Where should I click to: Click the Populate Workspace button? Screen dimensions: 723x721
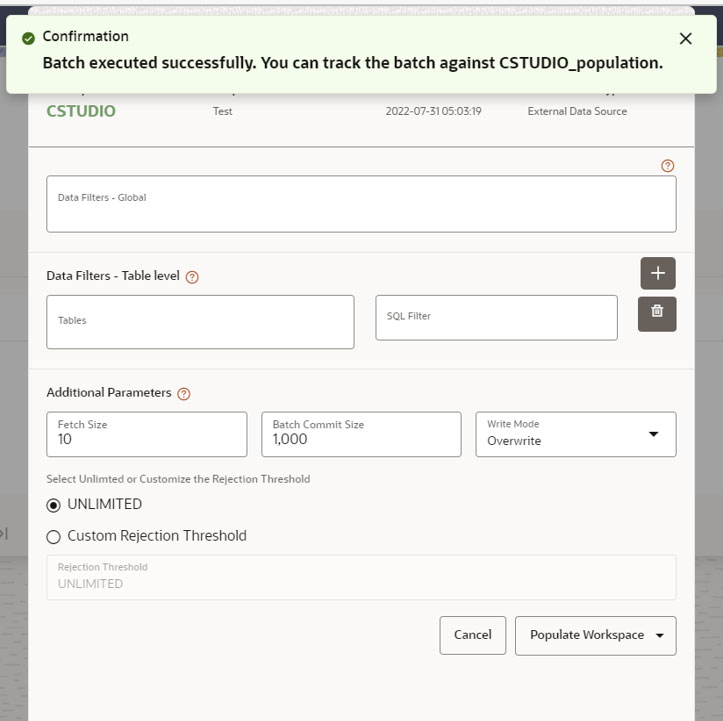click(587, 635)
